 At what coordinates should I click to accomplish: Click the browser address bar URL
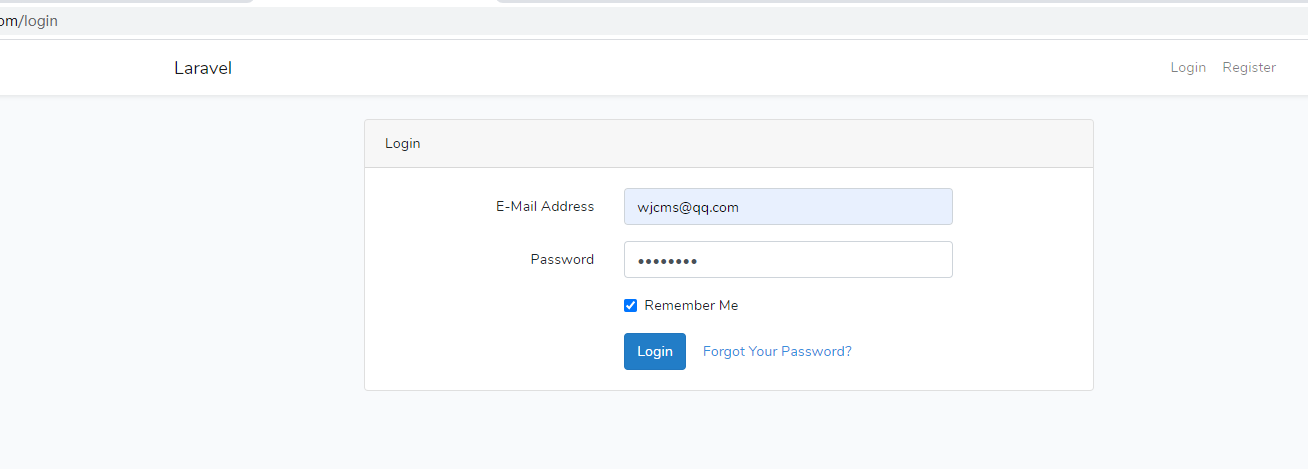coord(30,21)
